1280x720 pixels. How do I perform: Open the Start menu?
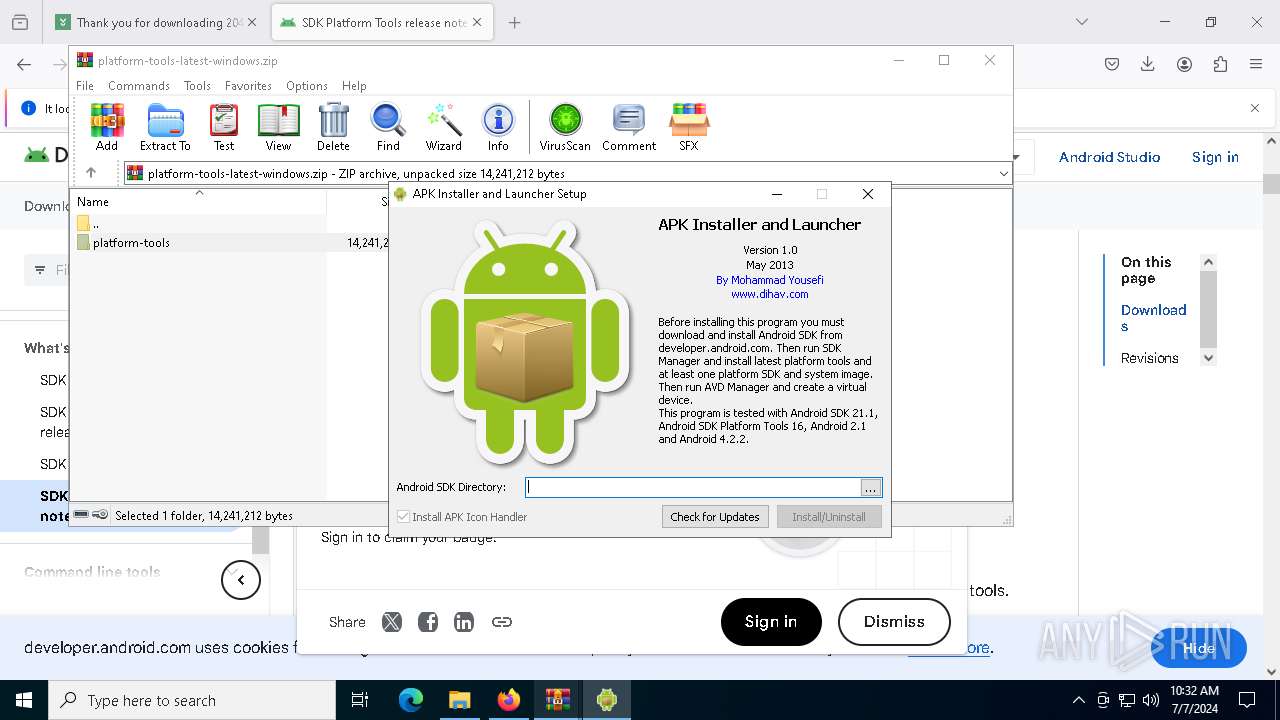click(x=23, y=700)
